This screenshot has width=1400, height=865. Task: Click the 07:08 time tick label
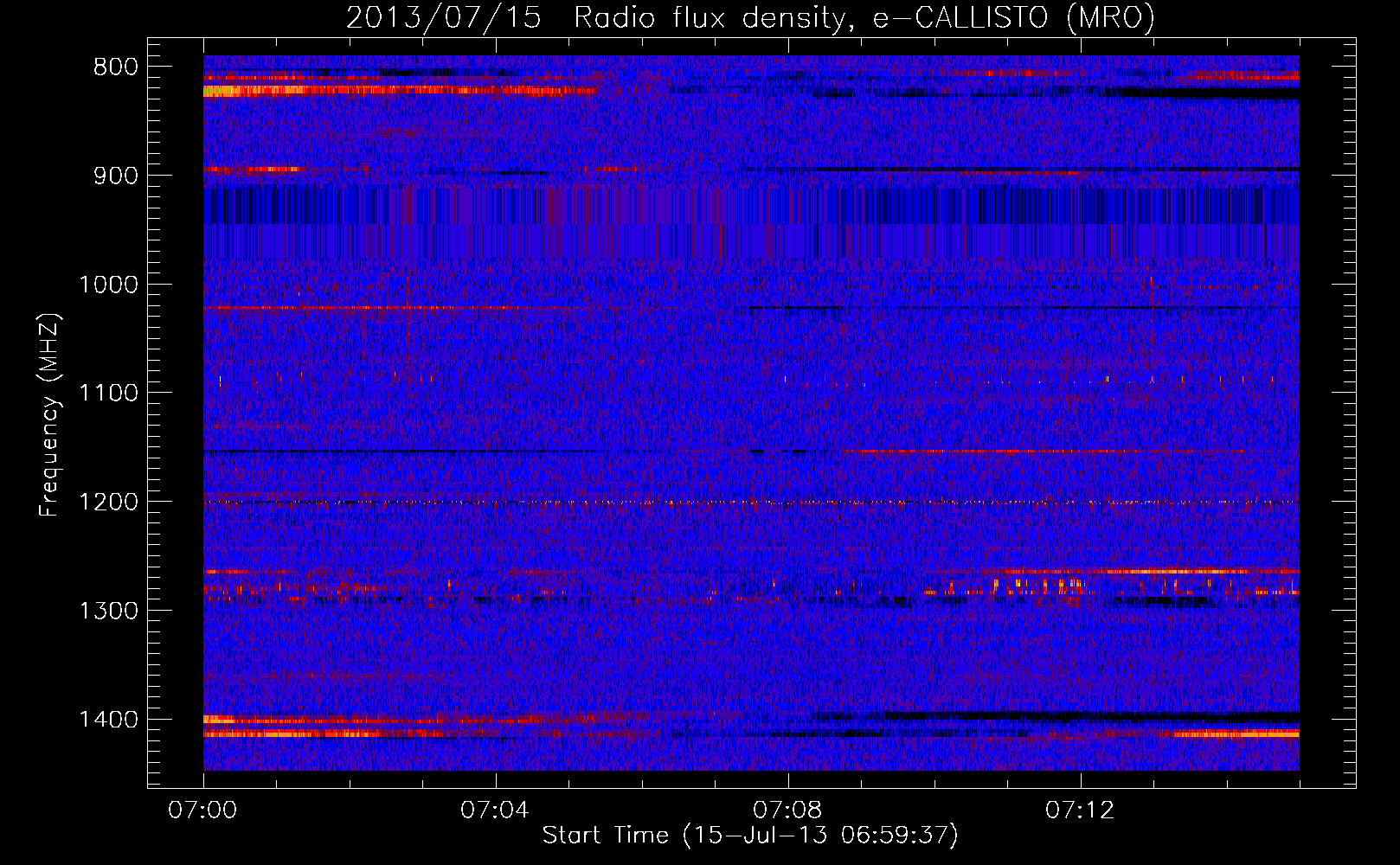tap(787, 811)
